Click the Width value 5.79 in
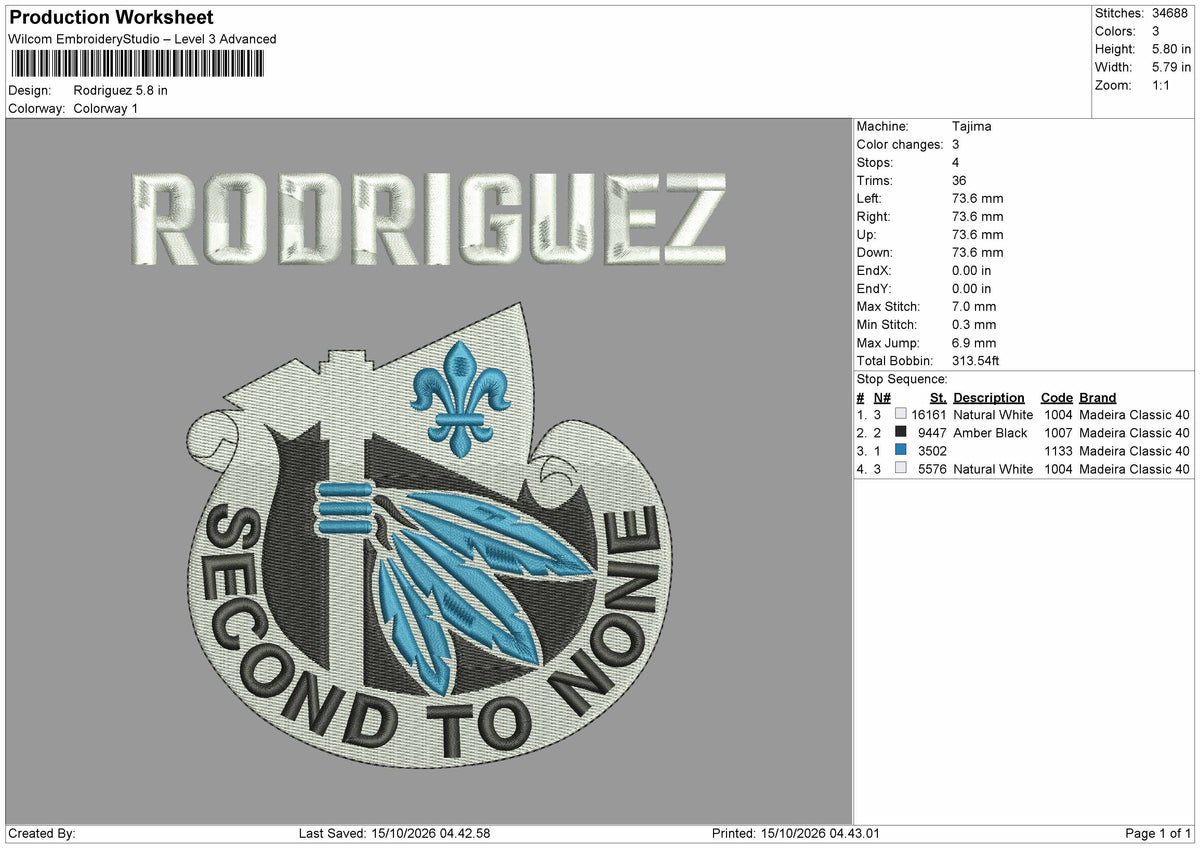Screen dimensions: 1200x848 click(1171, 67)
